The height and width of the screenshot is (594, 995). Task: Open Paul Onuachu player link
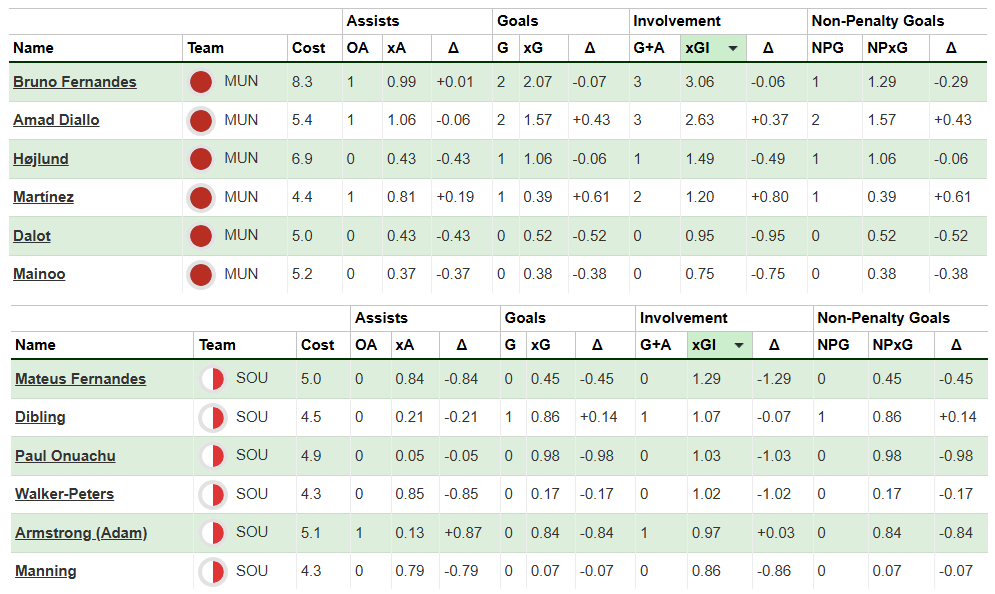[65, 456]
